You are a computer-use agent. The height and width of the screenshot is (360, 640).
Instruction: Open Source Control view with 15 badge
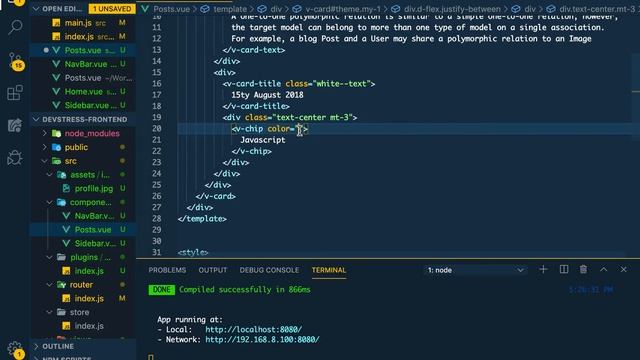(x=16, y=61)
